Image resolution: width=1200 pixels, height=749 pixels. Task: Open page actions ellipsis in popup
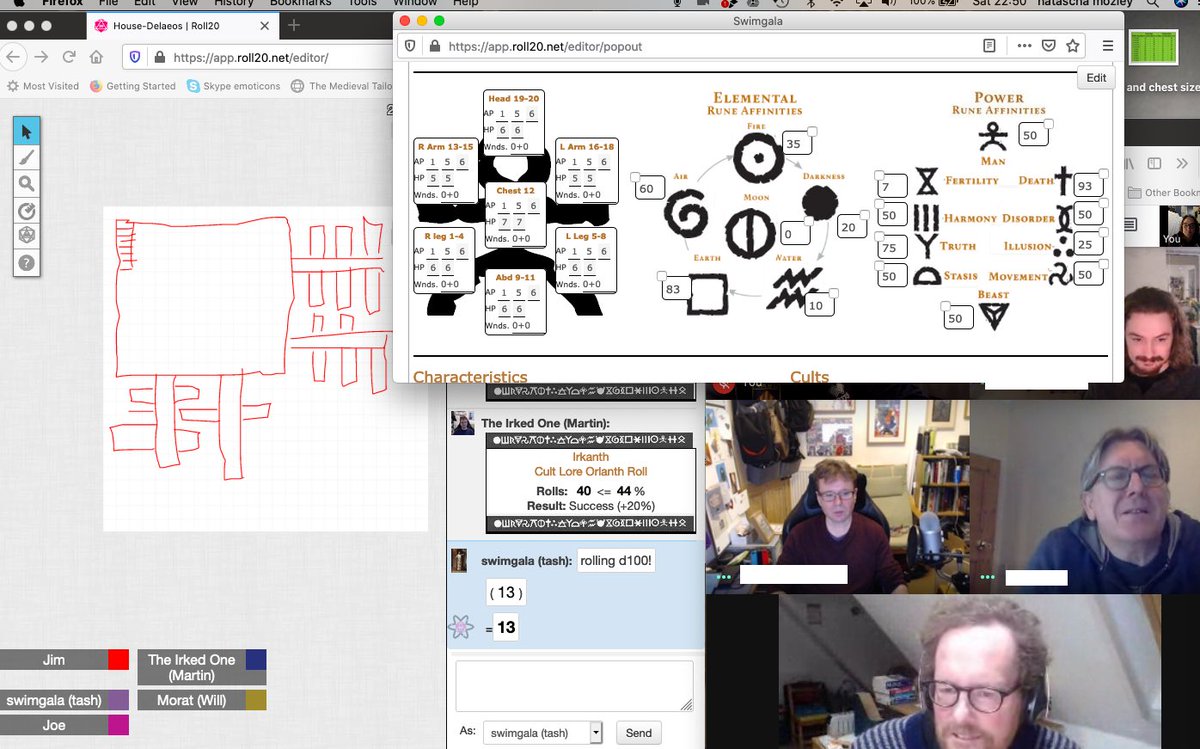coord(1024,46)
